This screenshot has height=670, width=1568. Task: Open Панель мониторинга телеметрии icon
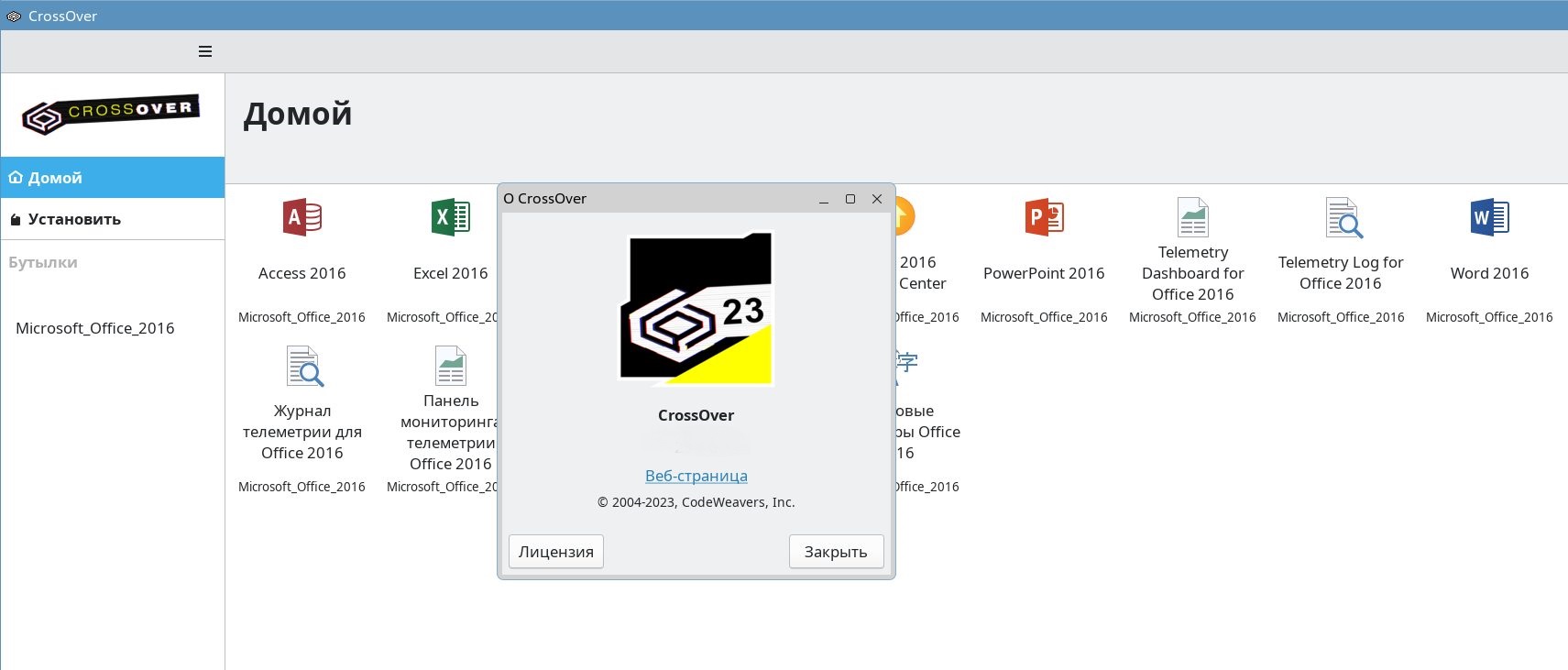pos(450,366)
